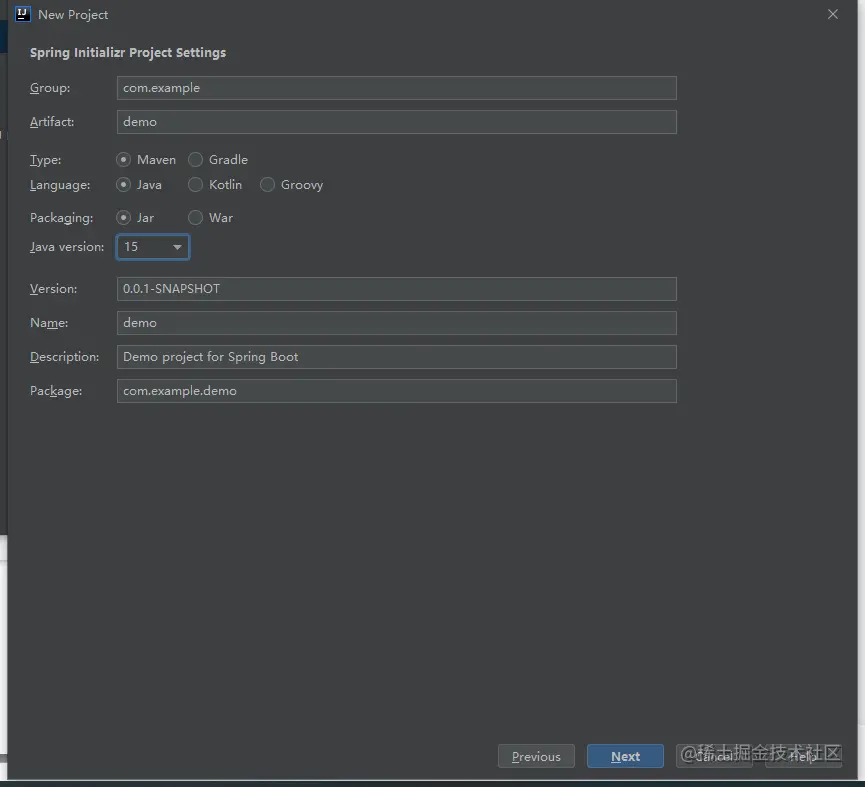The image size is (865, 787).
Task: Cancel the new project wizard
Action: [x=714, y=756]
